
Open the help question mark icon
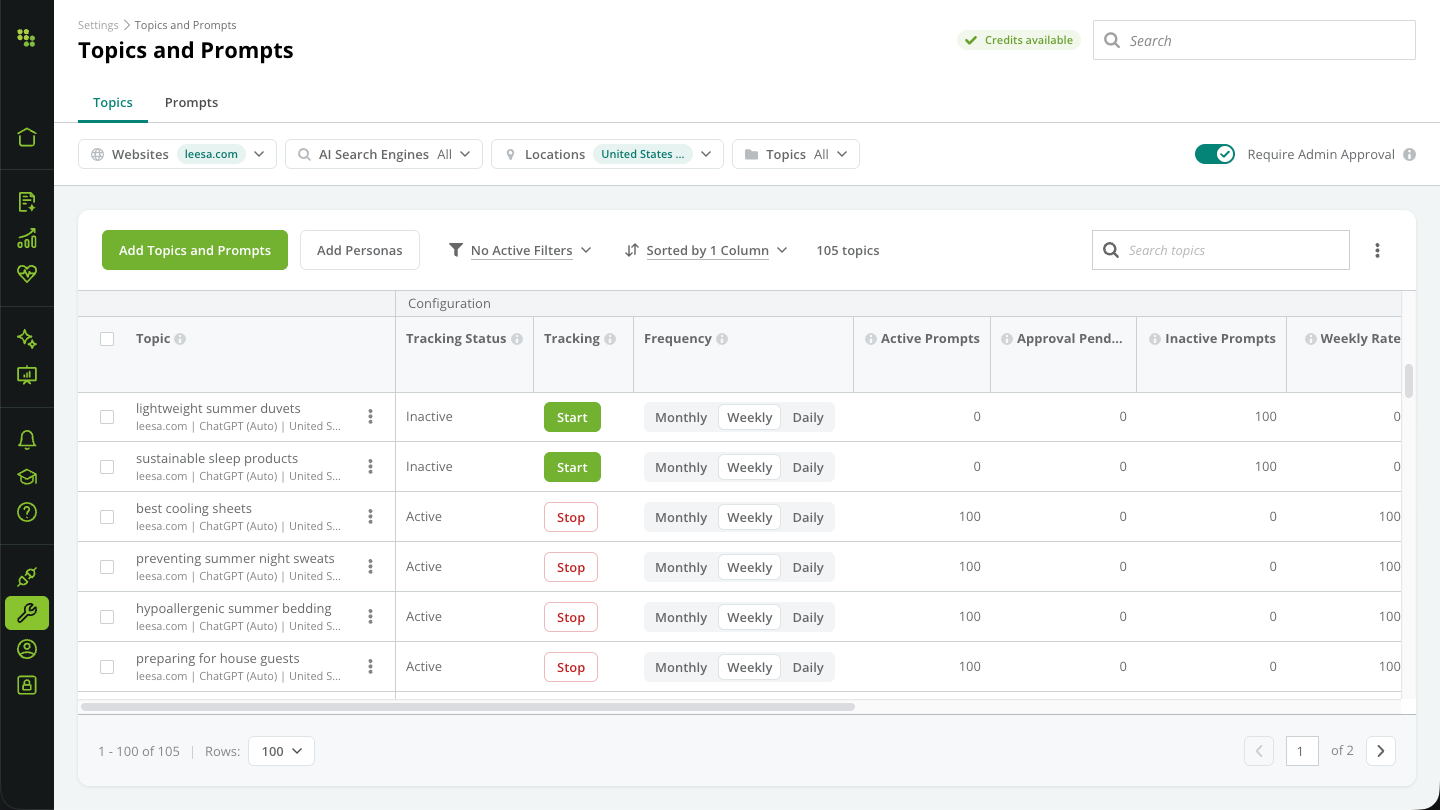click(x=27, y=512)
